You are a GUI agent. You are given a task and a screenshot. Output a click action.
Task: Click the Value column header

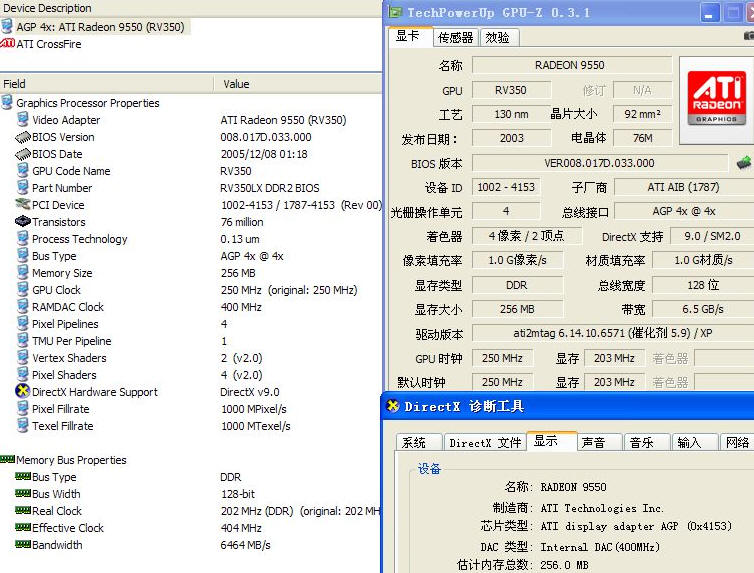coord(298,84)
